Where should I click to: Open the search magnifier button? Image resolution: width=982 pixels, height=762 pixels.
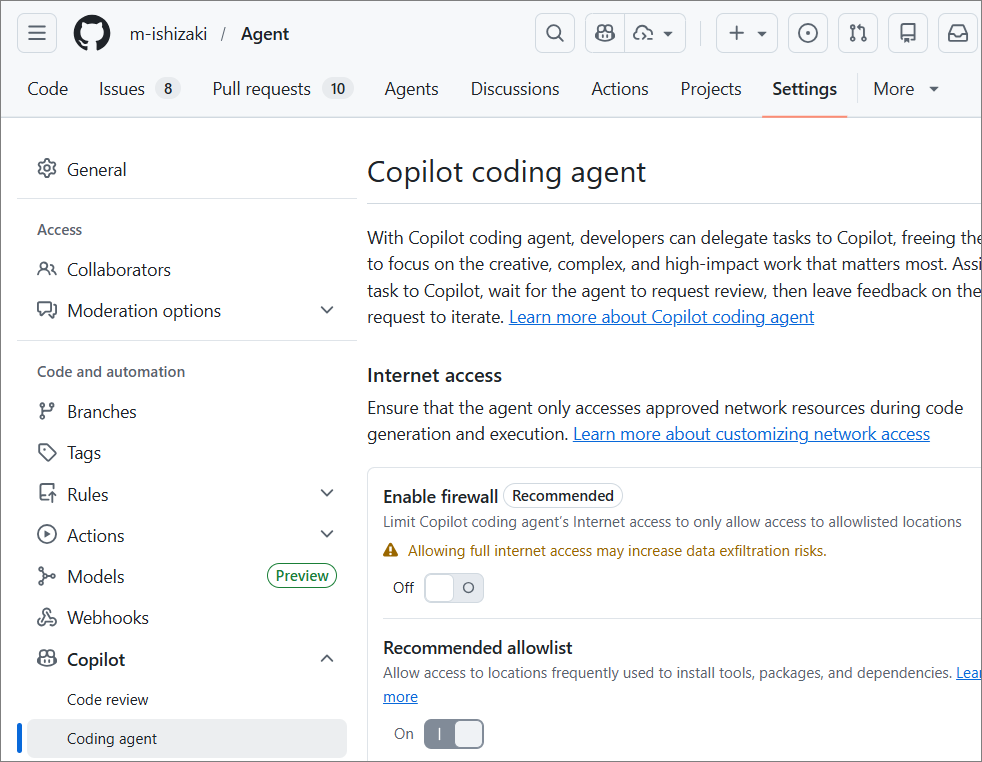555,33
